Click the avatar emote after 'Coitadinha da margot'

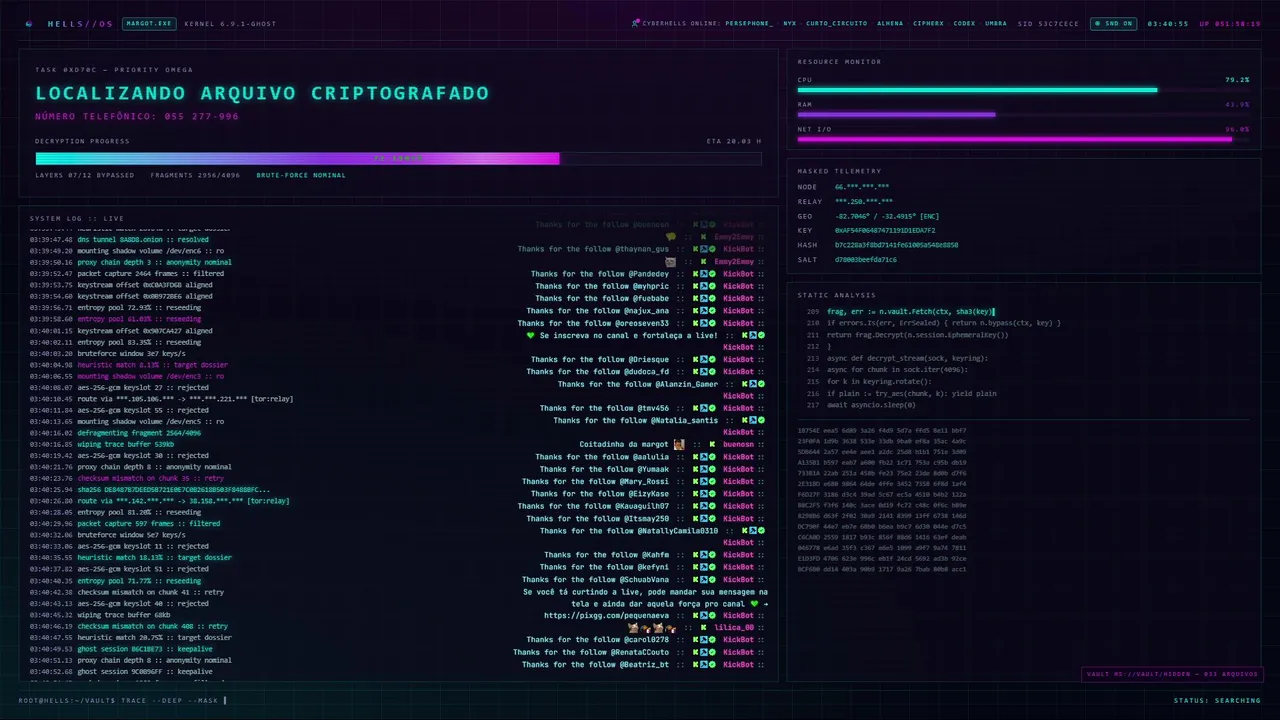(x=679, y=444)
